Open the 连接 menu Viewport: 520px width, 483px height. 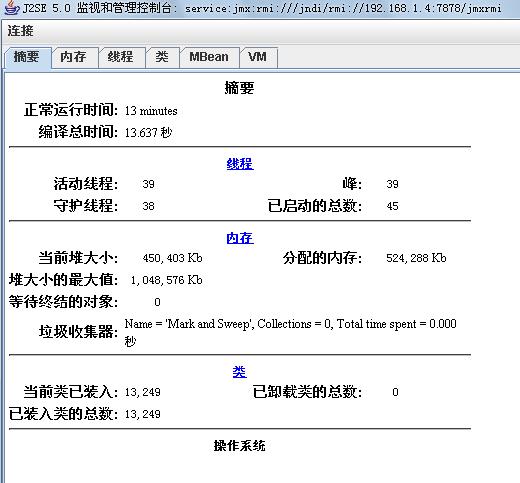tap(20, 31)
